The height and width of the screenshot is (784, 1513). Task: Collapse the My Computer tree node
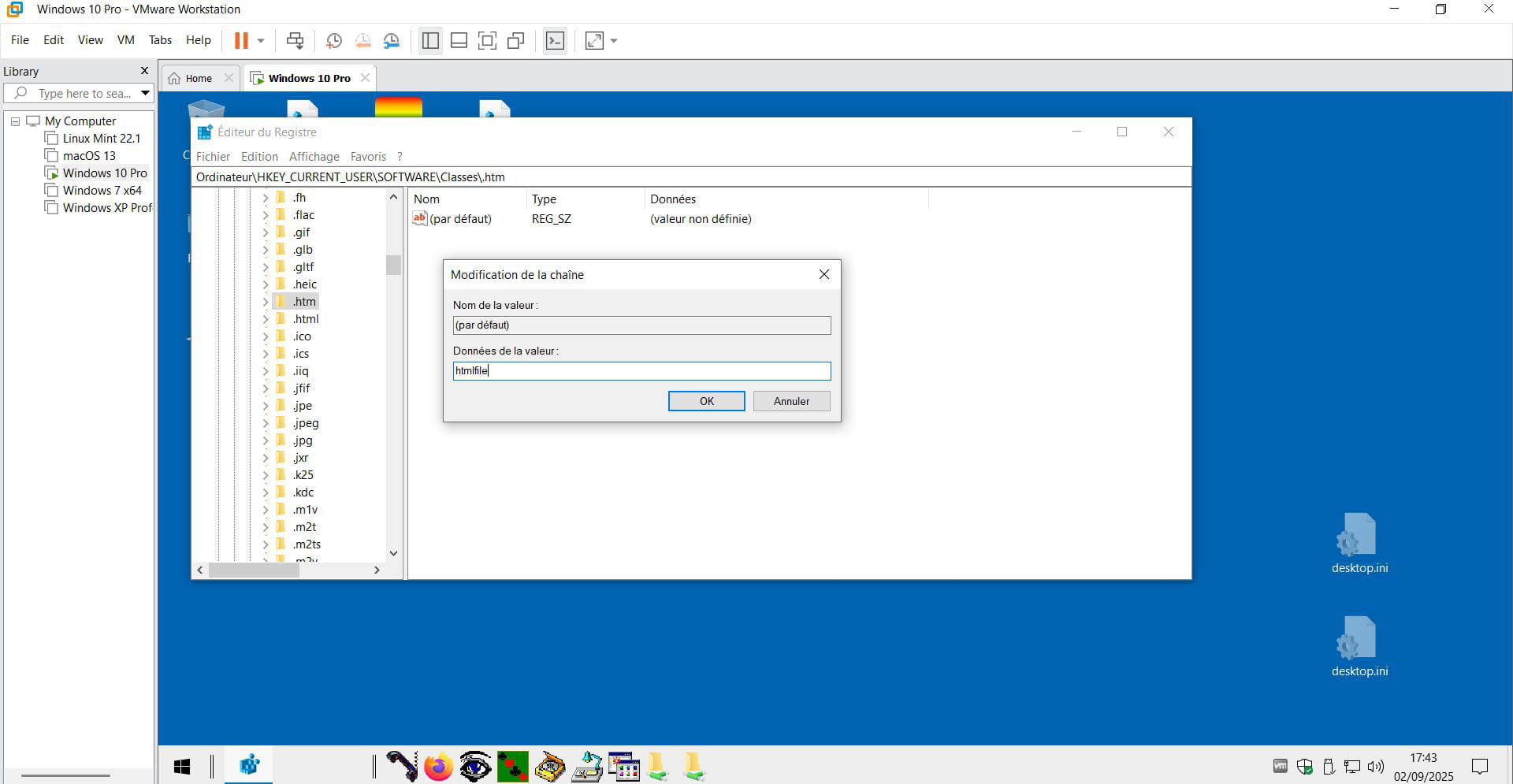coord(15,121)
